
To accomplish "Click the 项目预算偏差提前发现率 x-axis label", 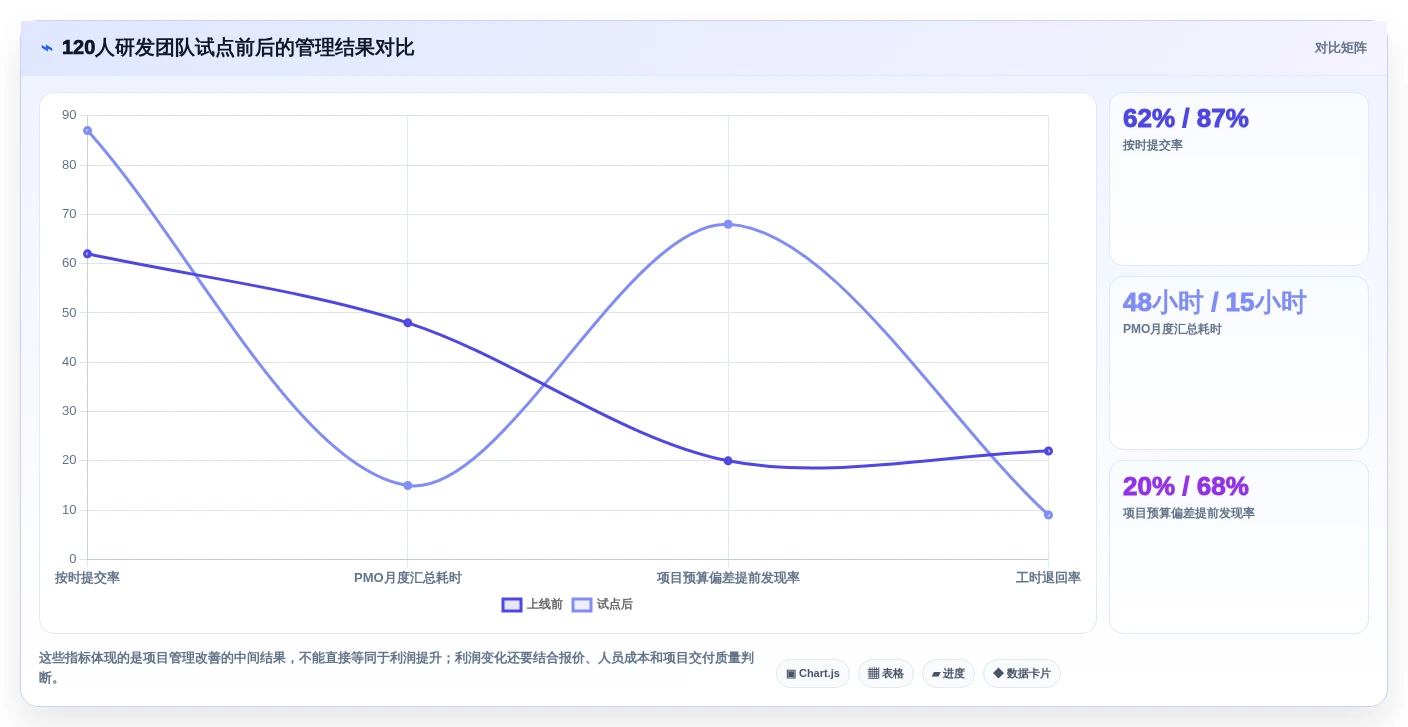I will (x=728, y=578).
